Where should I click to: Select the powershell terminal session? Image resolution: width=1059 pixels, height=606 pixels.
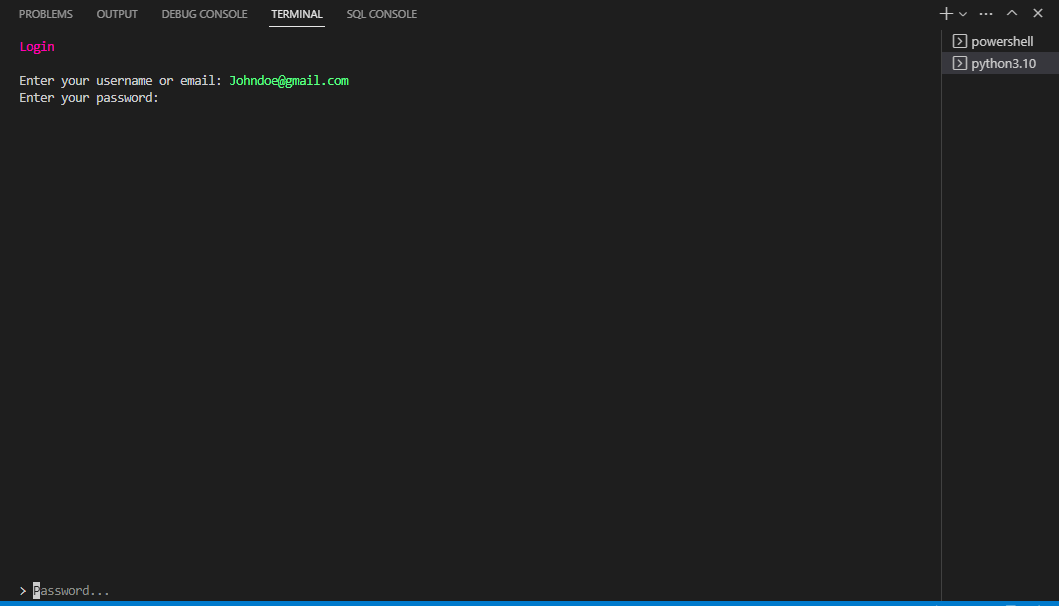coord(1001,41)
